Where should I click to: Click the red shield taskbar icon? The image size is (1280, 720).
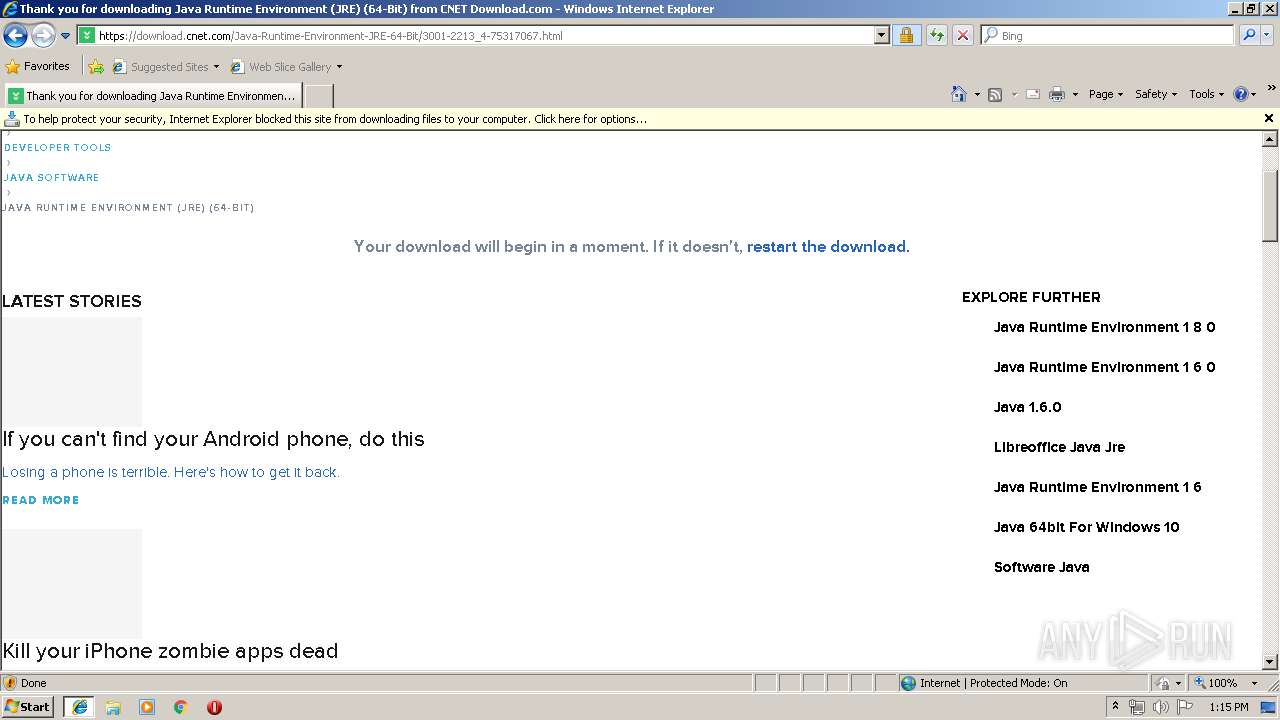[214, 707]
